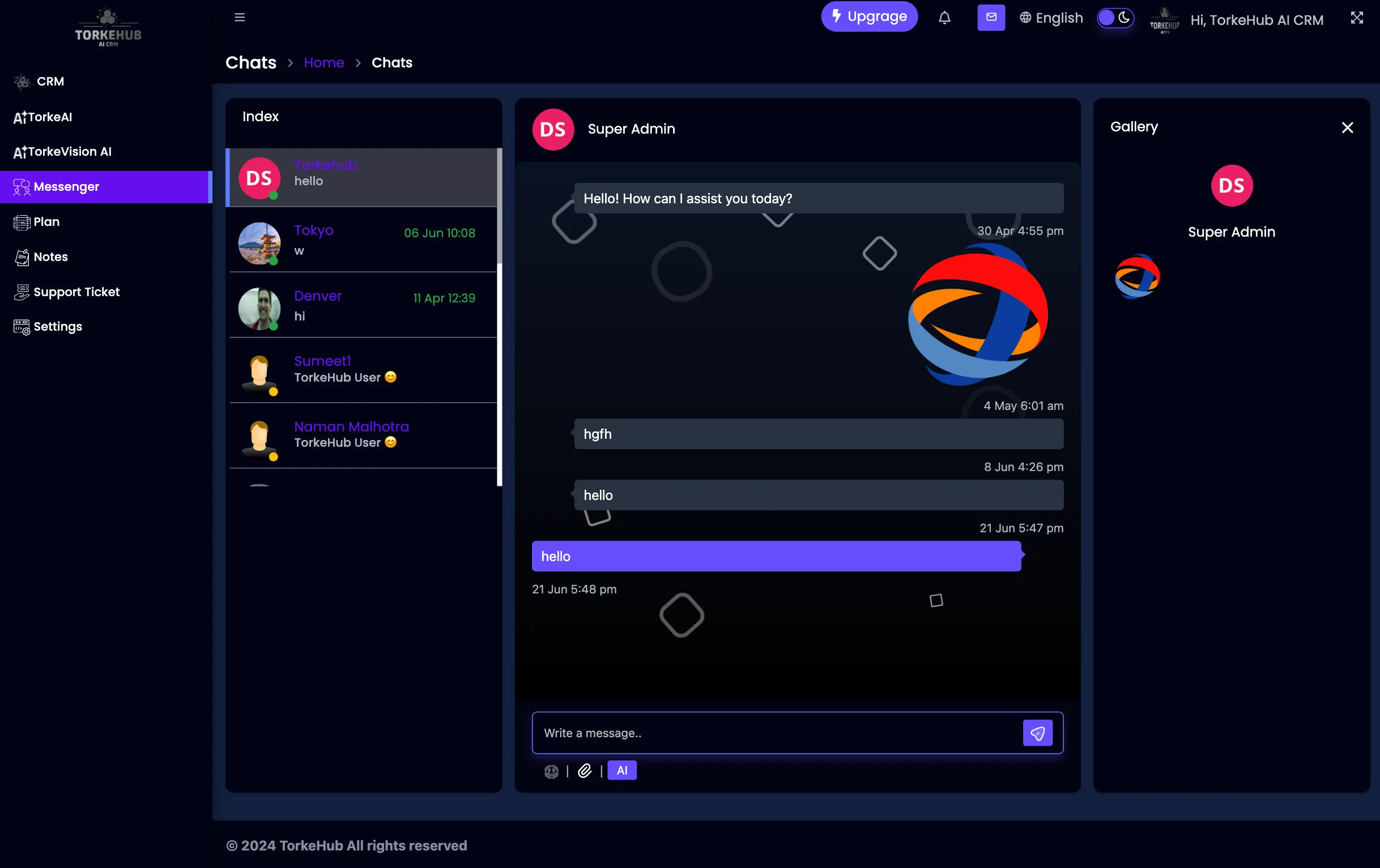Click the Messenger sidebar icon
The image size is (1380, 868).
[22, 187]
